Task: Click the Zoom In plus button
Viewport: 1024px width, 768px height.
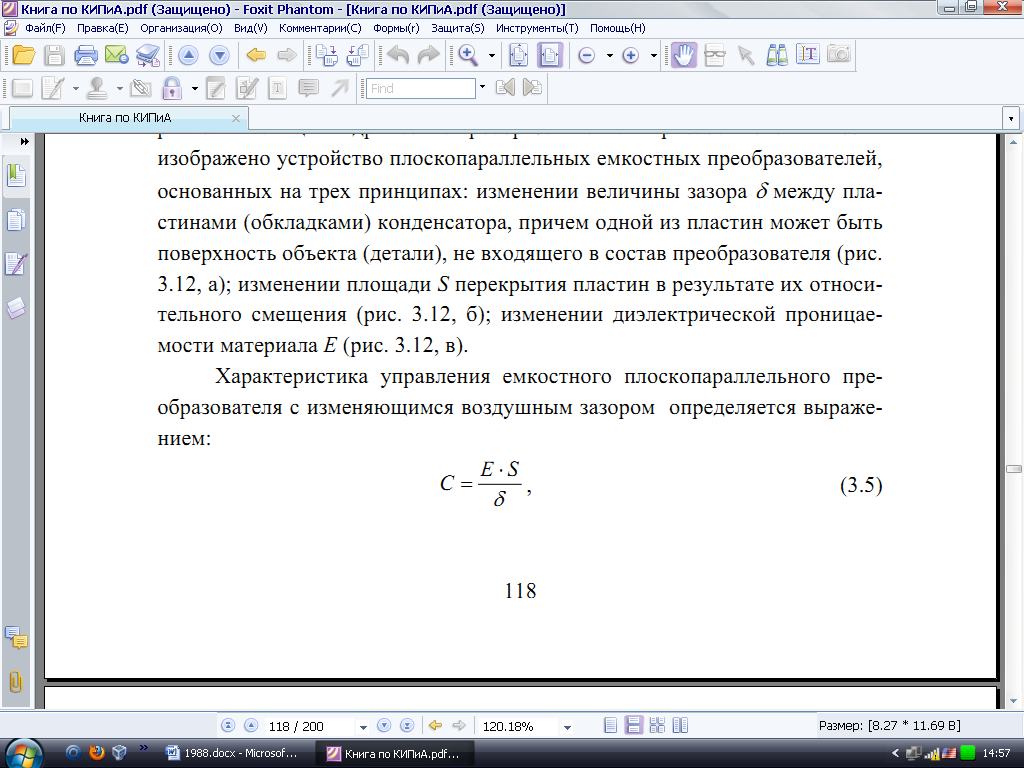Action: [x=630, y=56]
